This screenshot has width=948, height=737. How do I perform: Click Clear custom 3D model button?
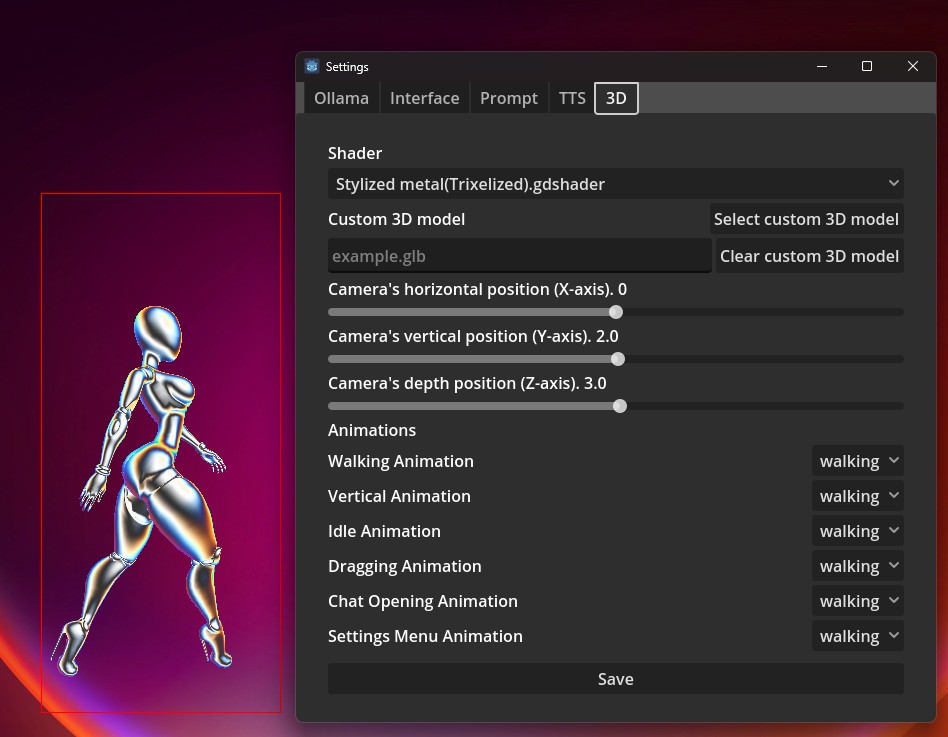coord(809,256)
